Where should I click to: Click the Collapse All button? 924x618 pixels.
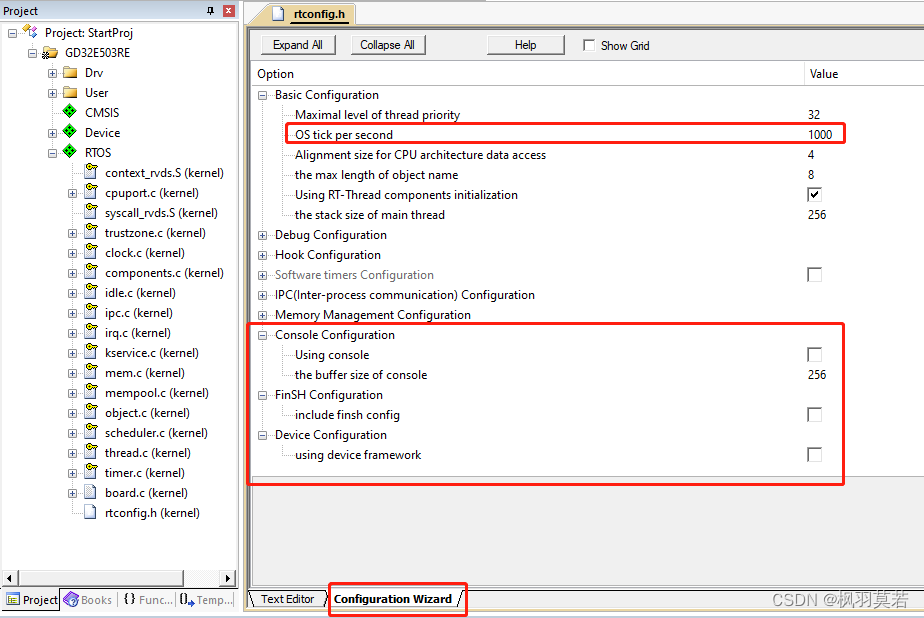387,45
